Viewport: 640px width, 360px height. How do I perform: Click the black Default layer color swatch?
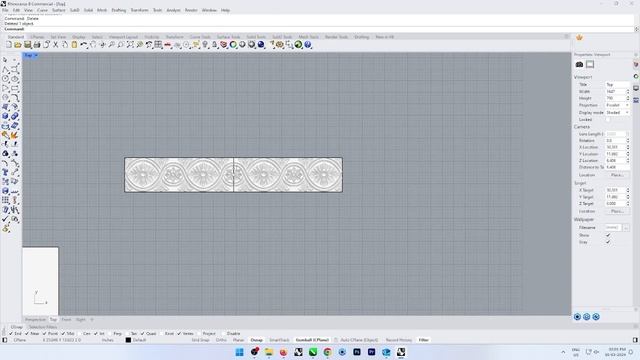128,340
